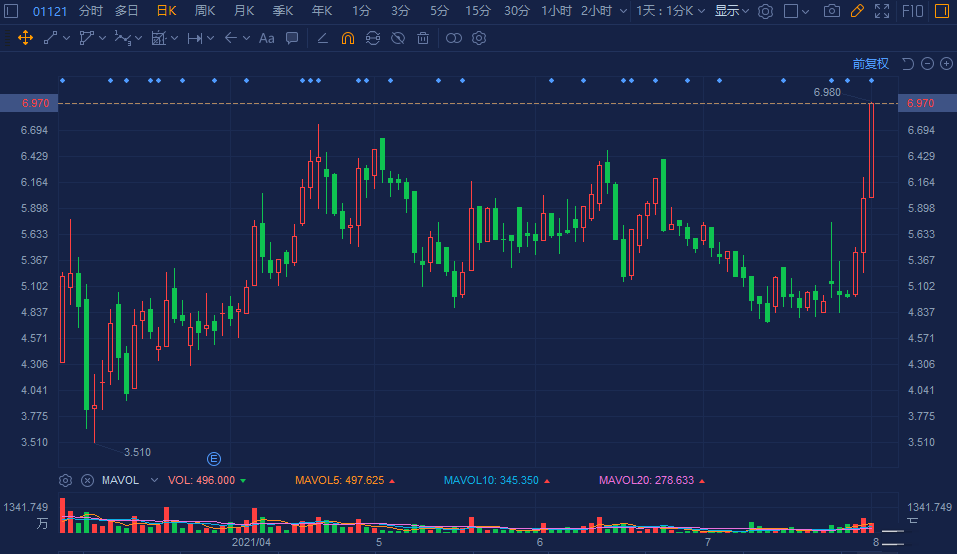Expand the measurement tool options arrow
Viewport: 957px width, 554px height.
tap(175, 38)
